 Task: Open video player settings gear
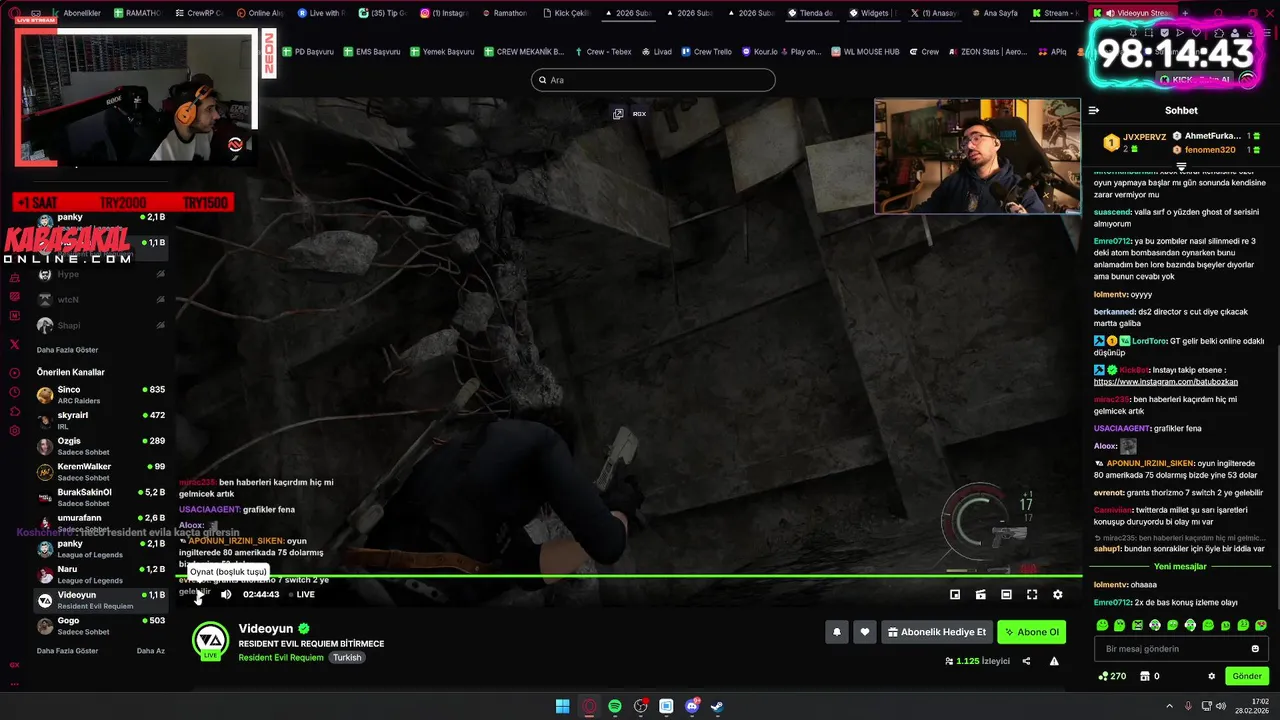coord(1058,594)
